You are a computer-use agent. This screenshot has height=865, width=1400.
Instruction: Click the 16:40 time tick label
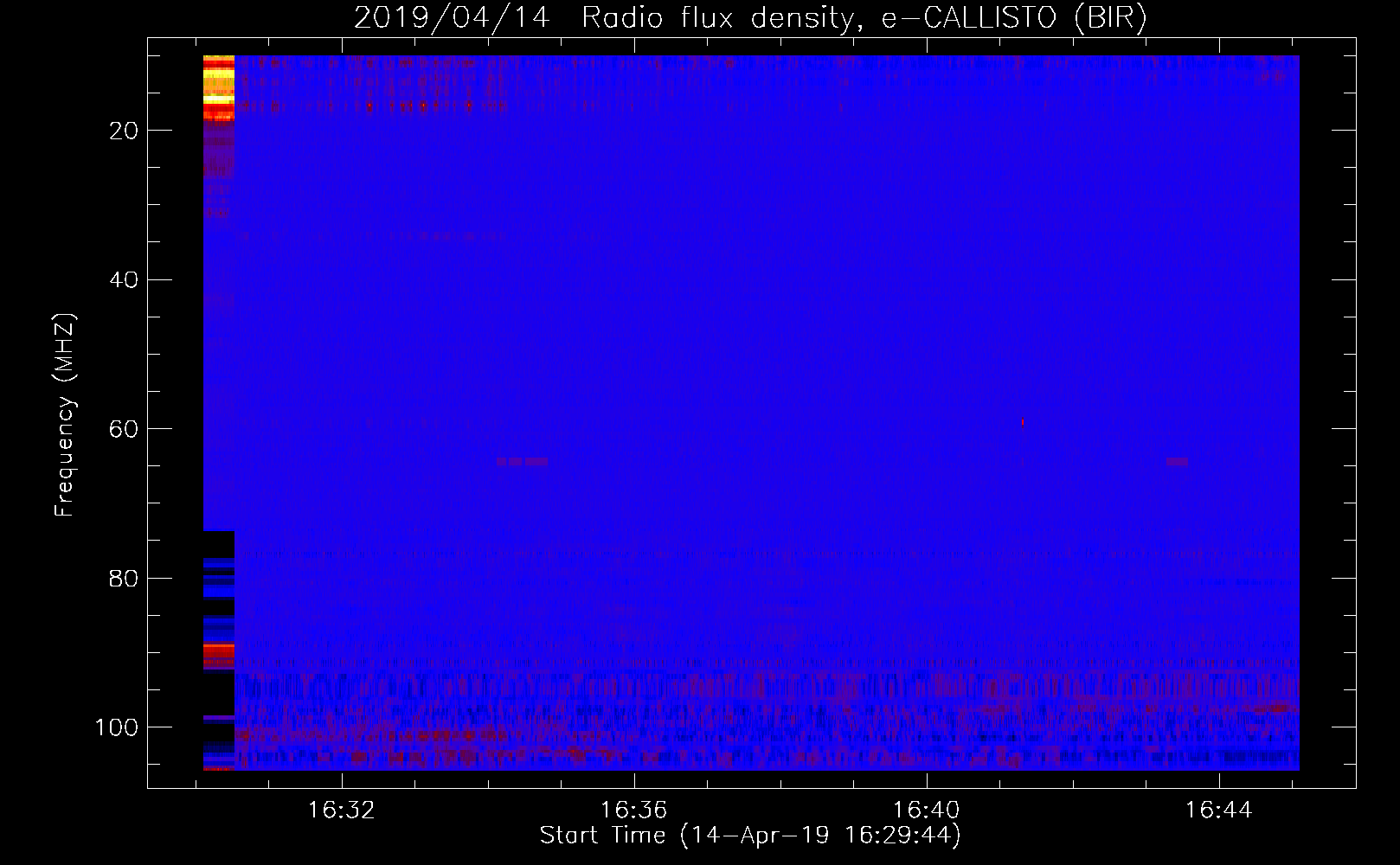(927, 810)
